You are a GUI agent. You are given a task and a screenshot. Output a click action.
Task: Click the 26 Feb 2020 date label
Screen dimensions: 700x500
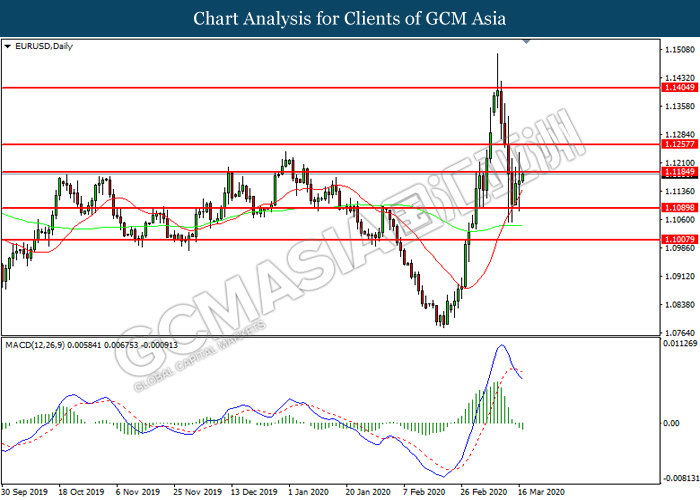point(483,492)
